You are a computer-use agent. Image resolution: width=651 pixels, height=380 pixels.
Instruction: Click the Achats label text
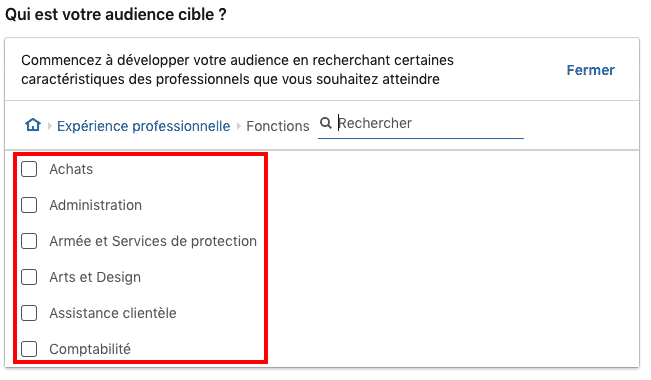71,169
